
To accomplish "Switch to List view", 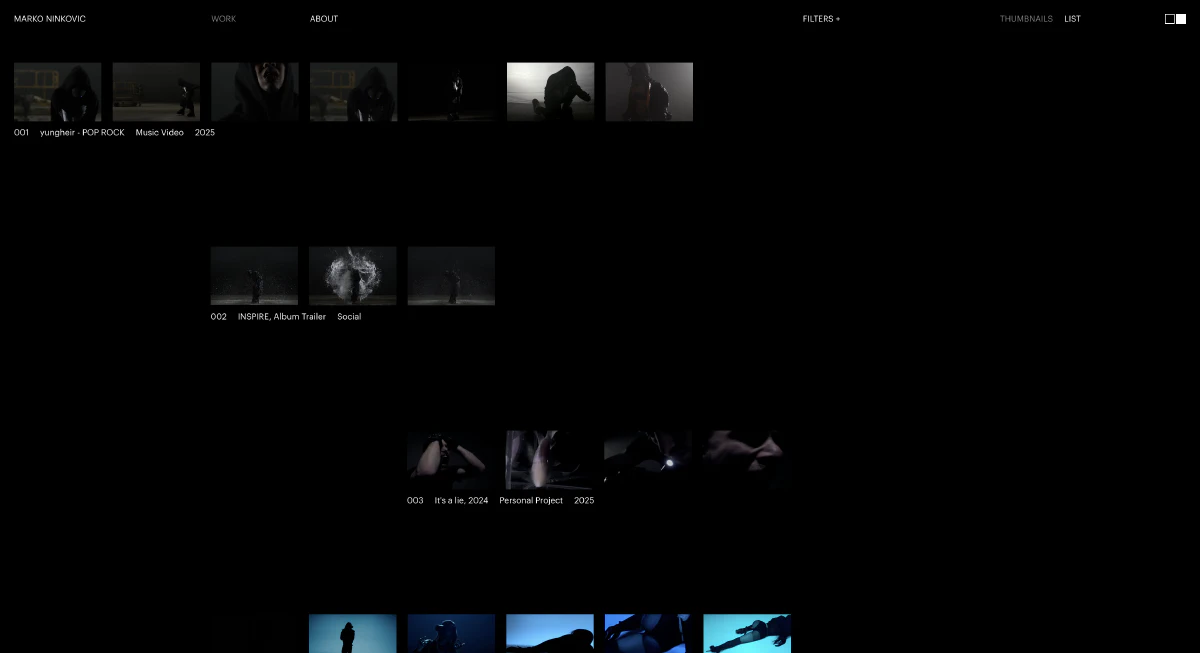I will tap(1072, 19).
